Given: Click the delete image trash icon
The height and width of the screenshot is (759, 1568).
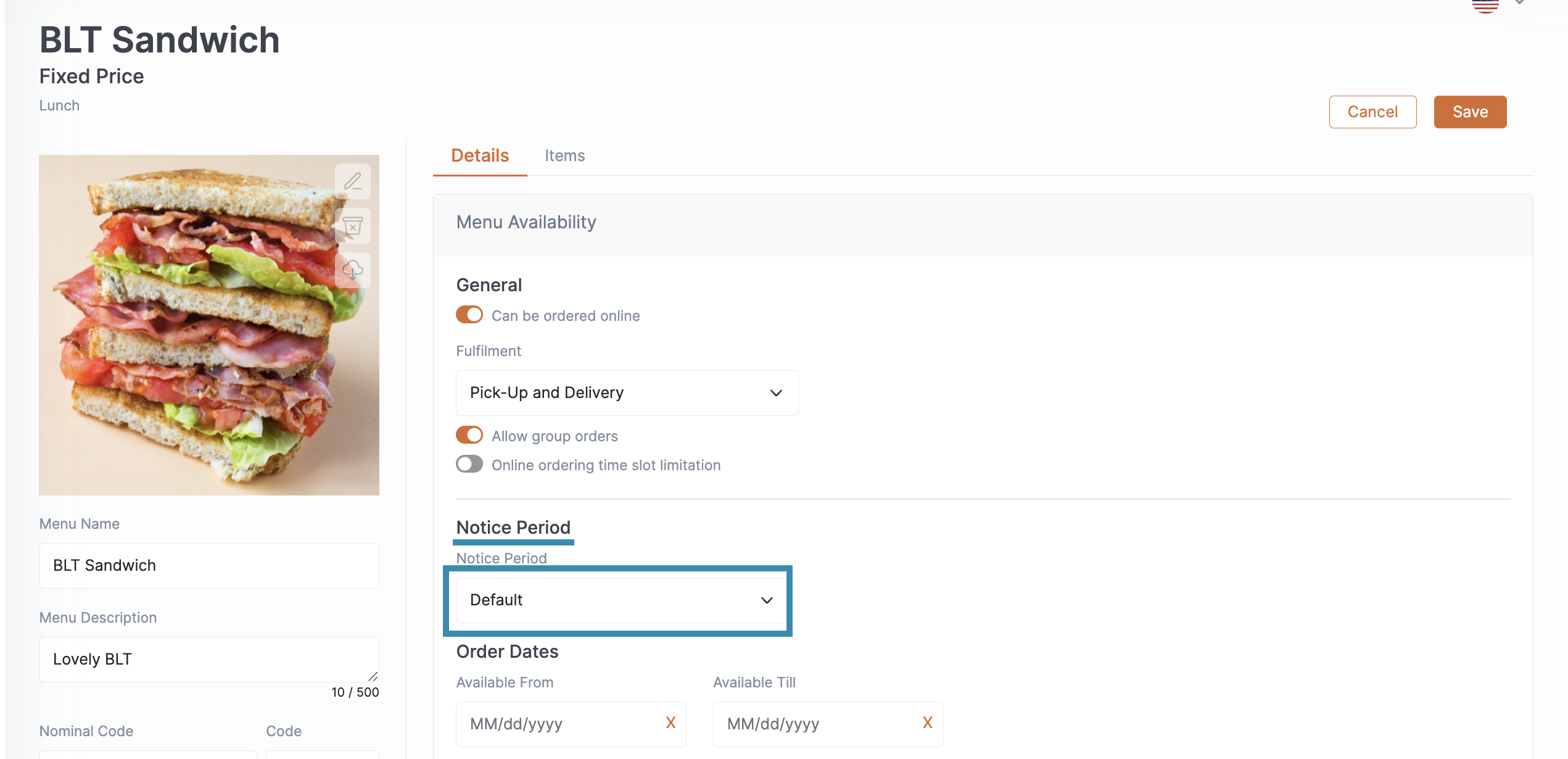Looking at the screenshot, I should [353, 226].
